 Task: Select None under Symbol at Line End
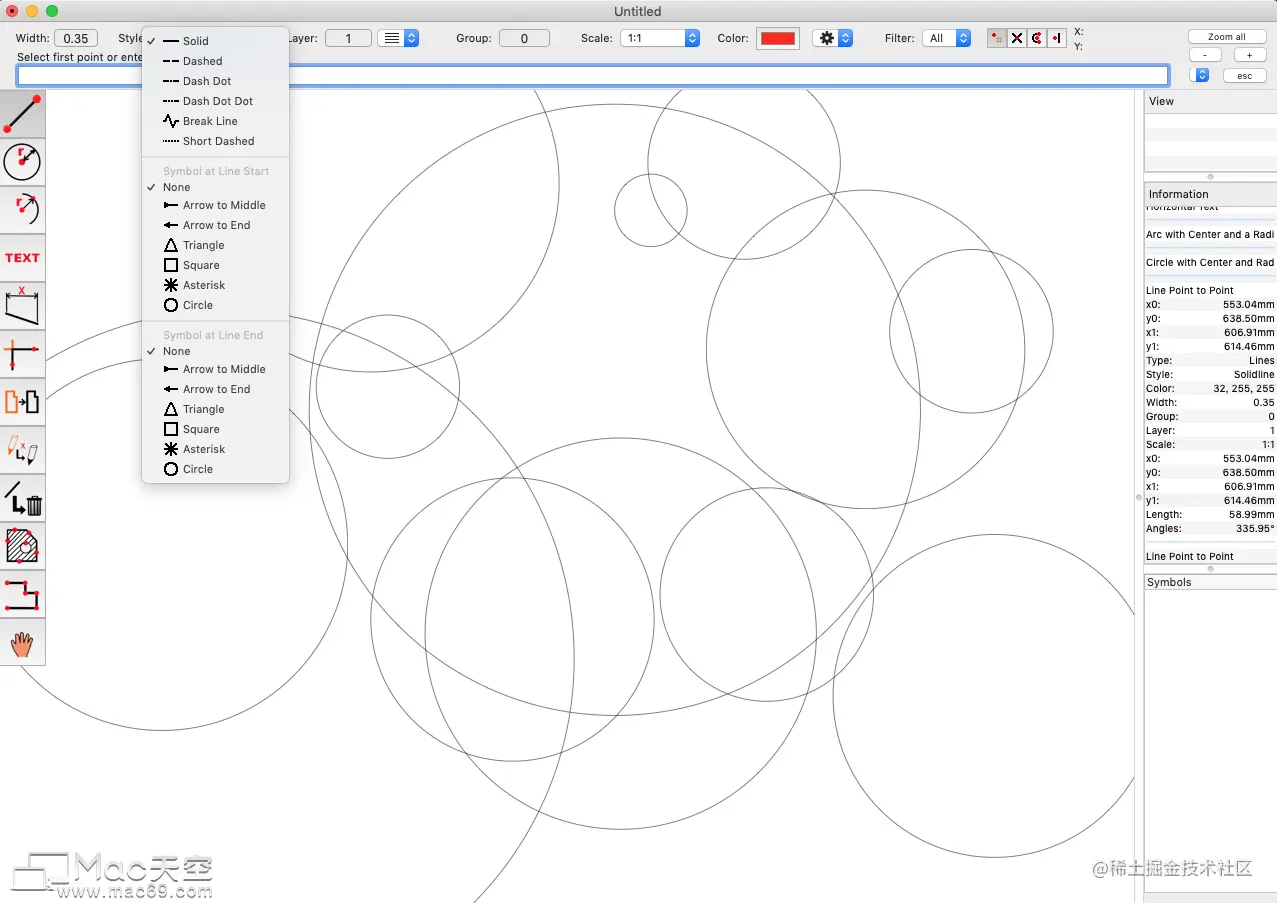click(x=215, y=351)
